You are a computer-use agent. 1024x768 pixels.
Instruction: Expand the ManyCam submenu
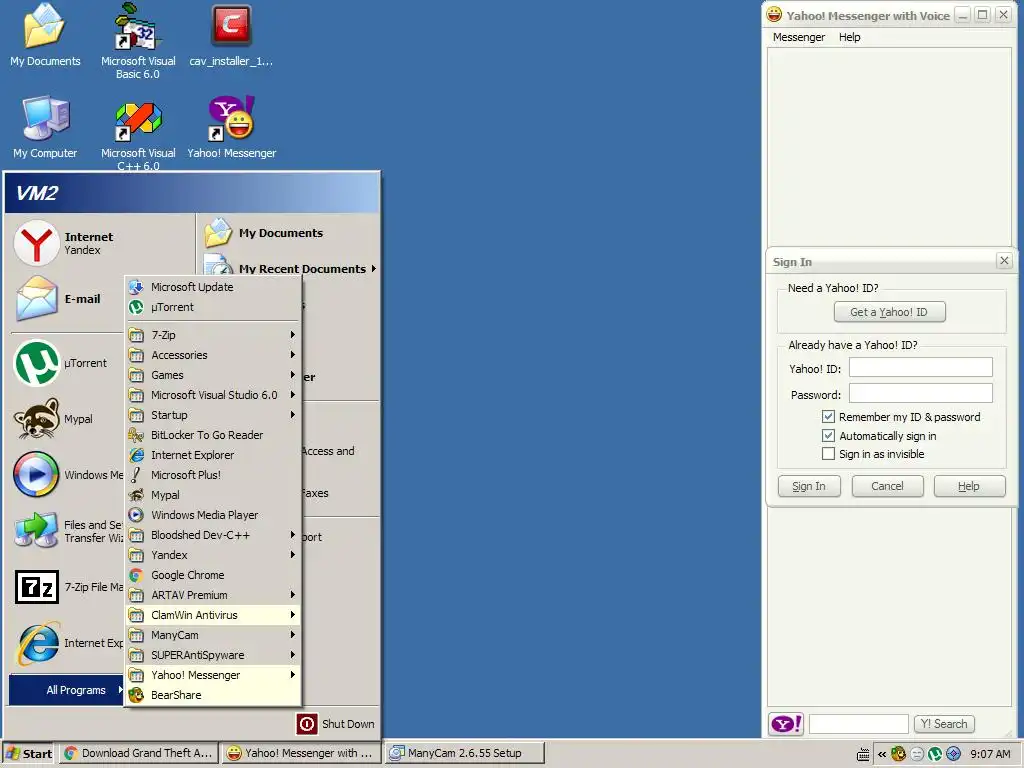coord(213,635)
